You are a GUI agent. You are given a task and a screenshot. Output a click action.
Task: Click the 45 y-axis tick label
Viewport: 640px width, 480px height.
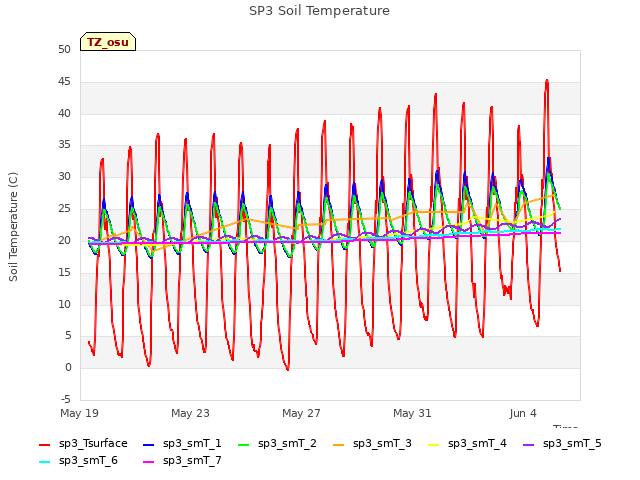[x=64, y=82]
